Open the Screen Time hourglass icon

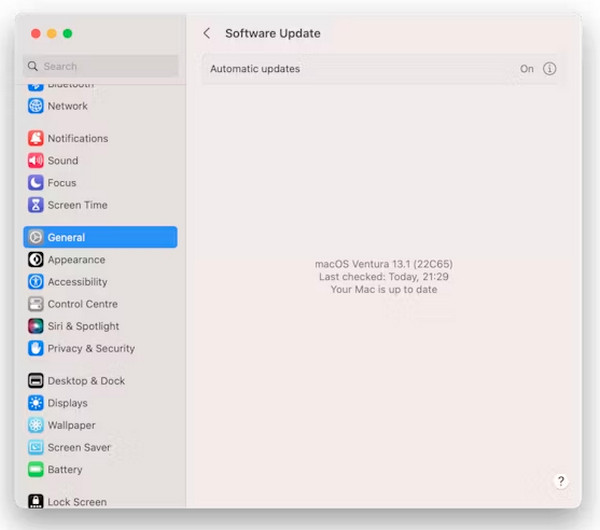tap(36, 205)
